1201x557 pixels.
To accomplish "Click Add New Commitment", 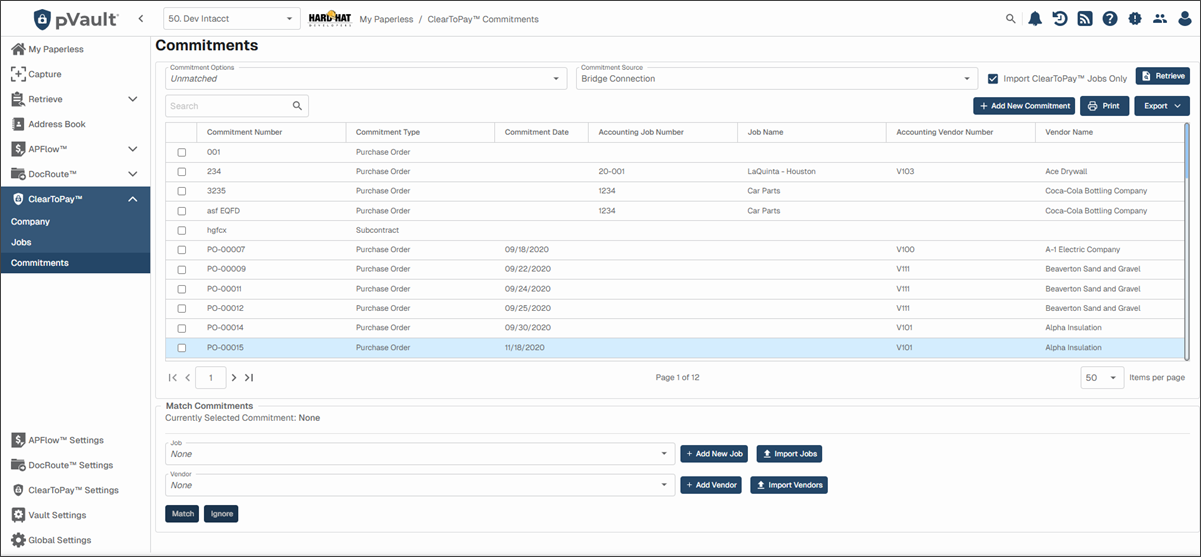I will click(1024, 106).
